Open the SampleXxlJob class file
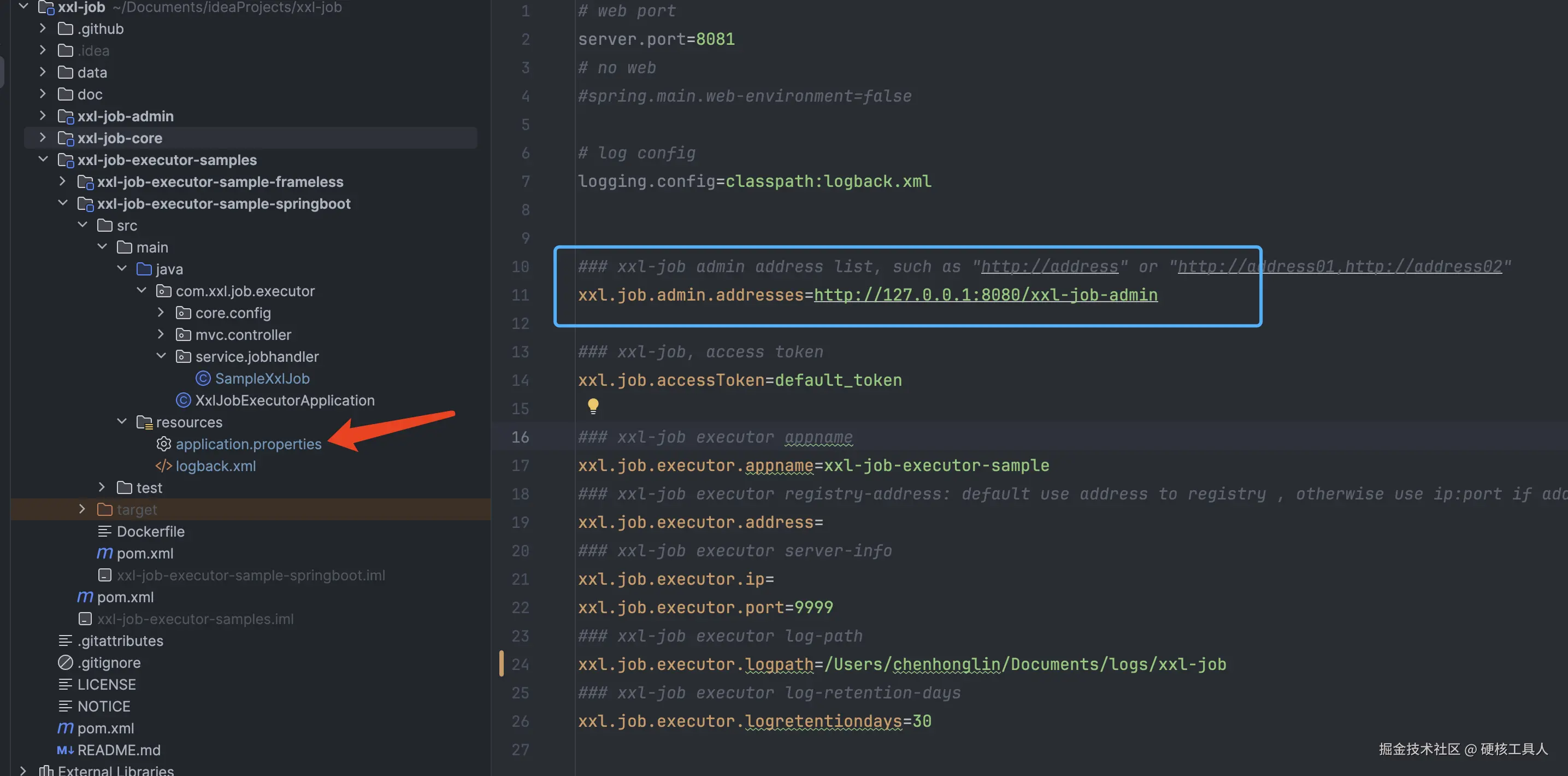This screenshot has height=776, width=1568. [x=262, y=379]
